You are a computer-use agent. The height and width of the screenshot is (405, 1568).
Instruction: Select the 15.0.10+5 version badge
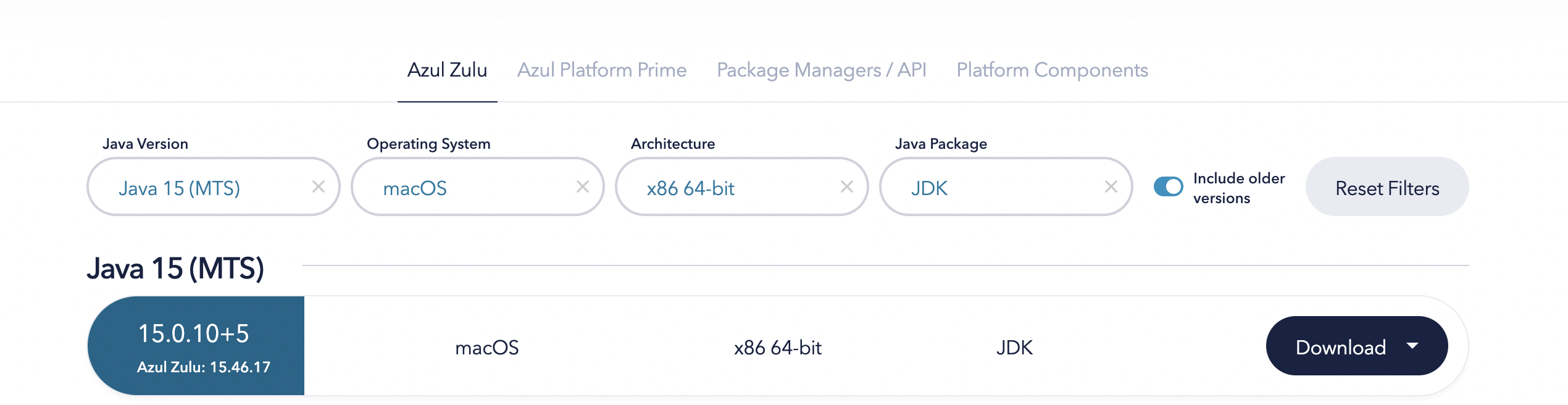pos(196,346)
